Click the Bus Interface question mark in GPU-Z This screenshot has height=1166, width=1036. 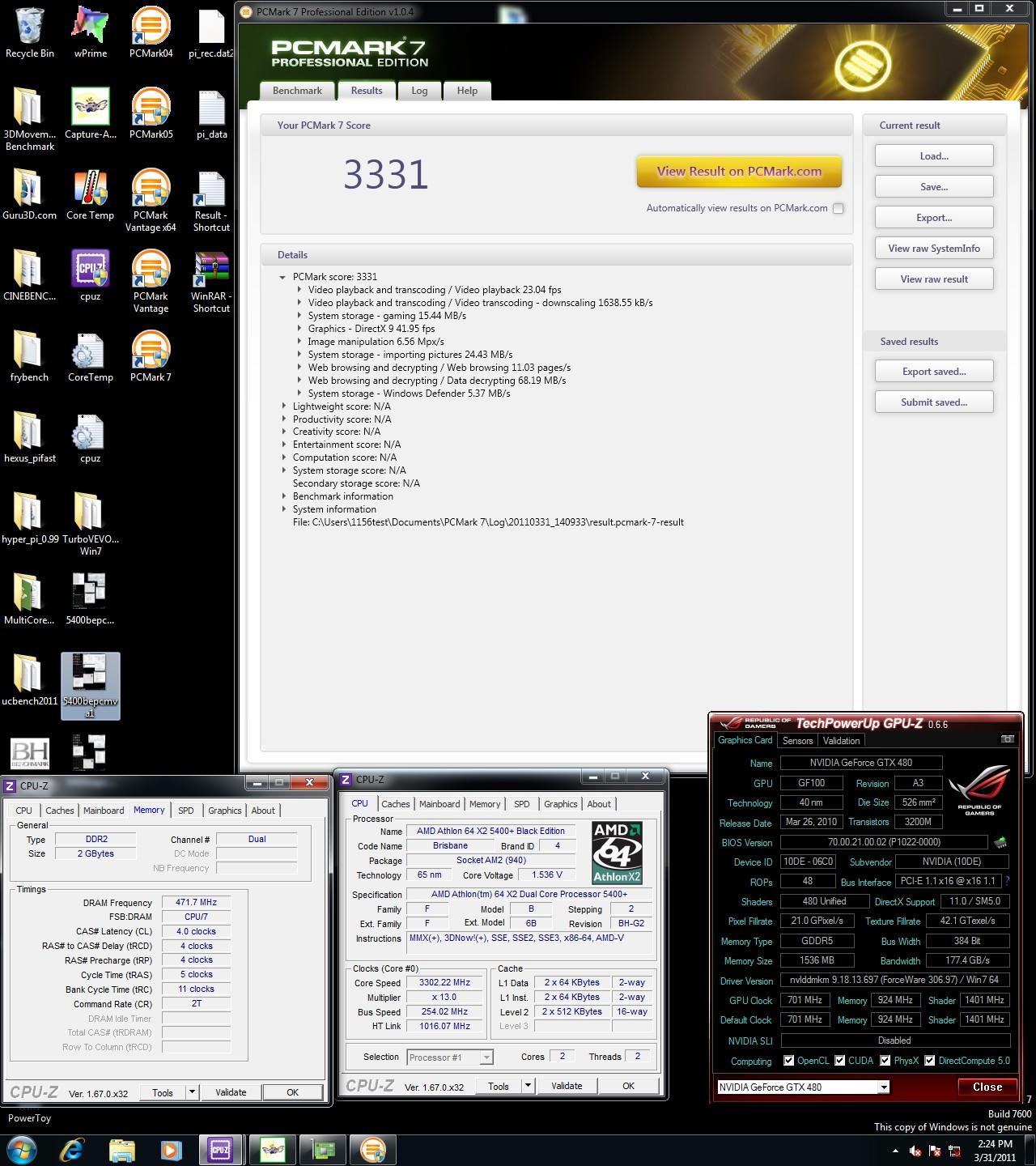[1008, 881]
